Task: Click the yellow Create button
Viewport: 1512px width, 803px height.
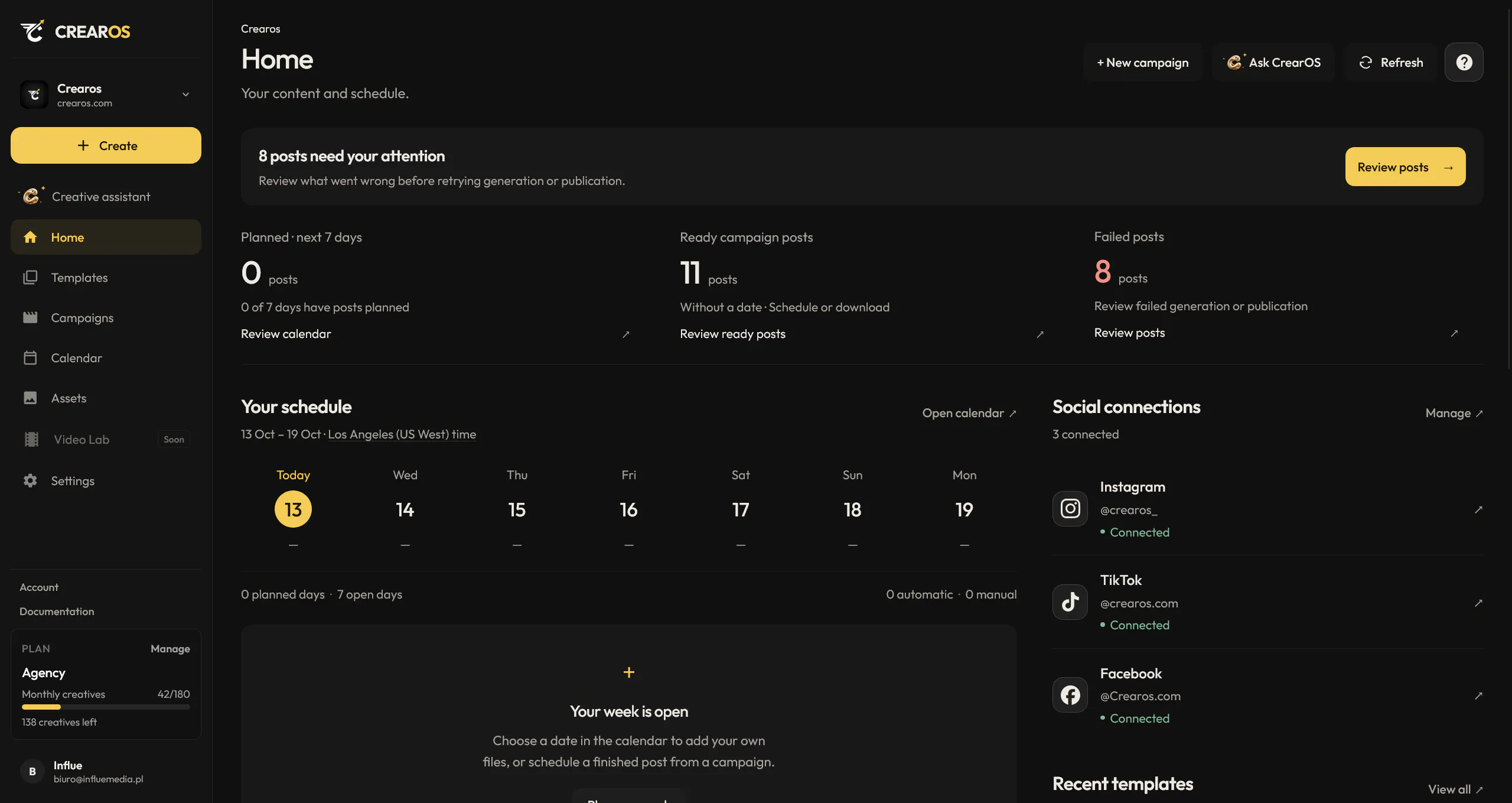Action: click(106, 145)
